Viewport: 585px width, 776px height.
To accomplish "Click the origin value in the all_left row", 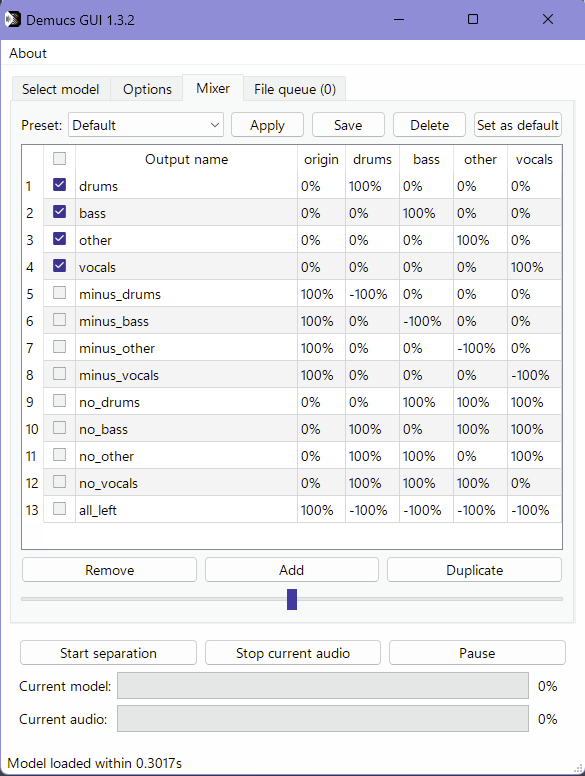I will [x=321, y=510].
